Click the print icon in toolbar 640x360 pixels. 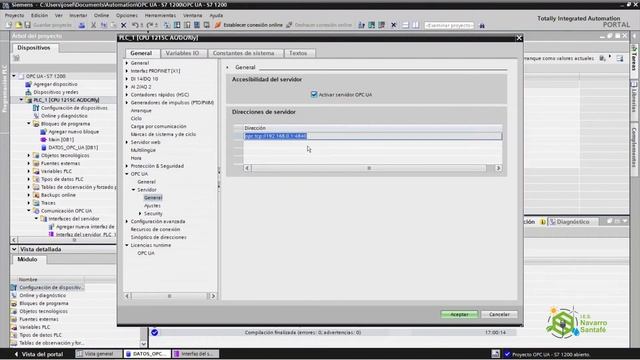click(82, 25)
